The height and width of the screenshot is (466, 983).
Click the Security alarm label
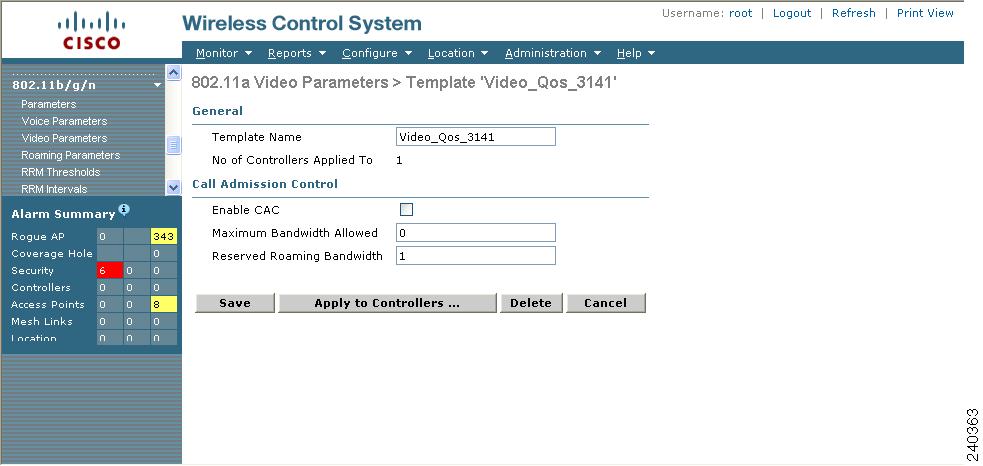(x=33, y=270)
